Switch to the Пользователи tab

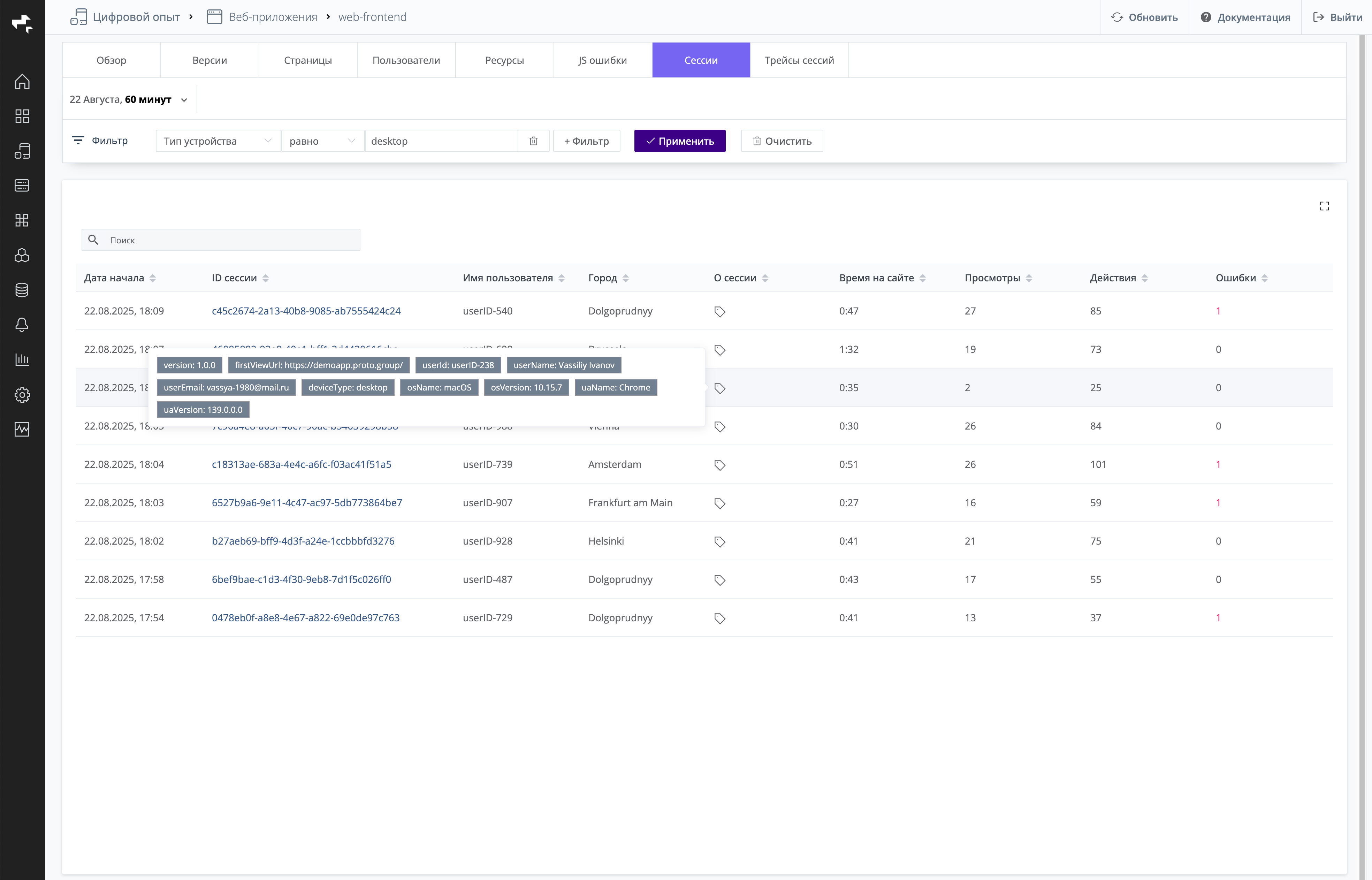click(406, 60)
